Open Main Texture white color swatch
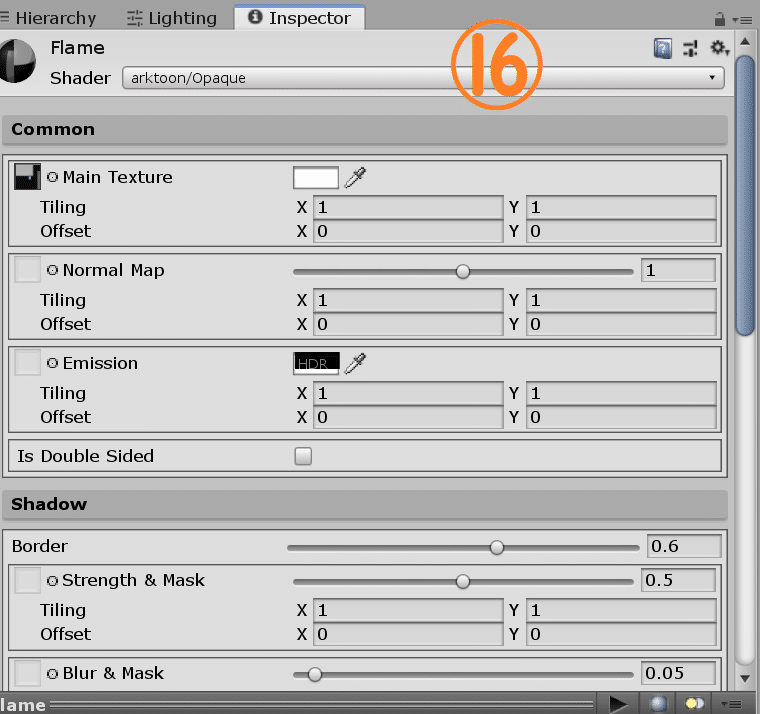The height and width of the screenshot is (714, 760). (x=316, y=177)
